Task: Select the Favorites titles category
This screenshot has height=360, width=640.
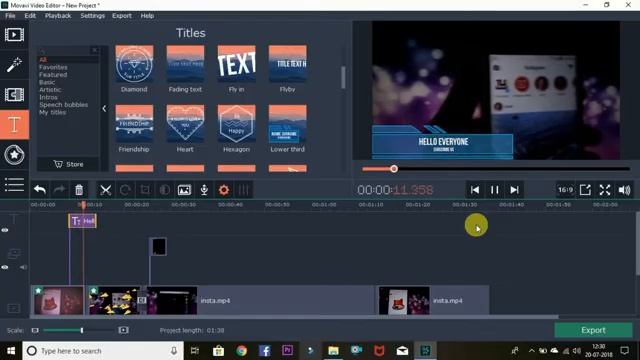Action: (x=53, y=67)
